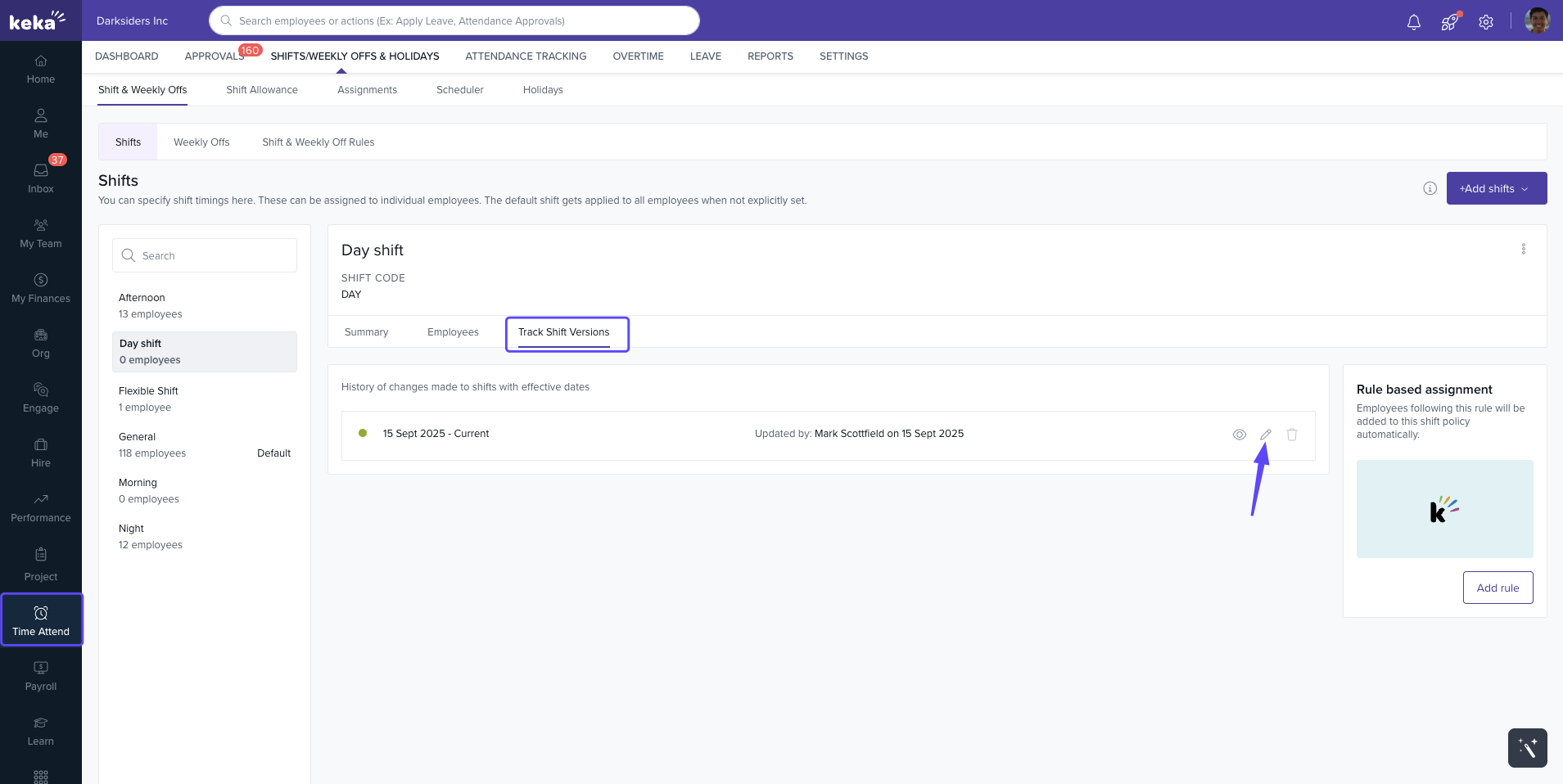Open Payroll from the sidebar
The height and width of the screenshot is (784, 1563).
pos(41,676)
